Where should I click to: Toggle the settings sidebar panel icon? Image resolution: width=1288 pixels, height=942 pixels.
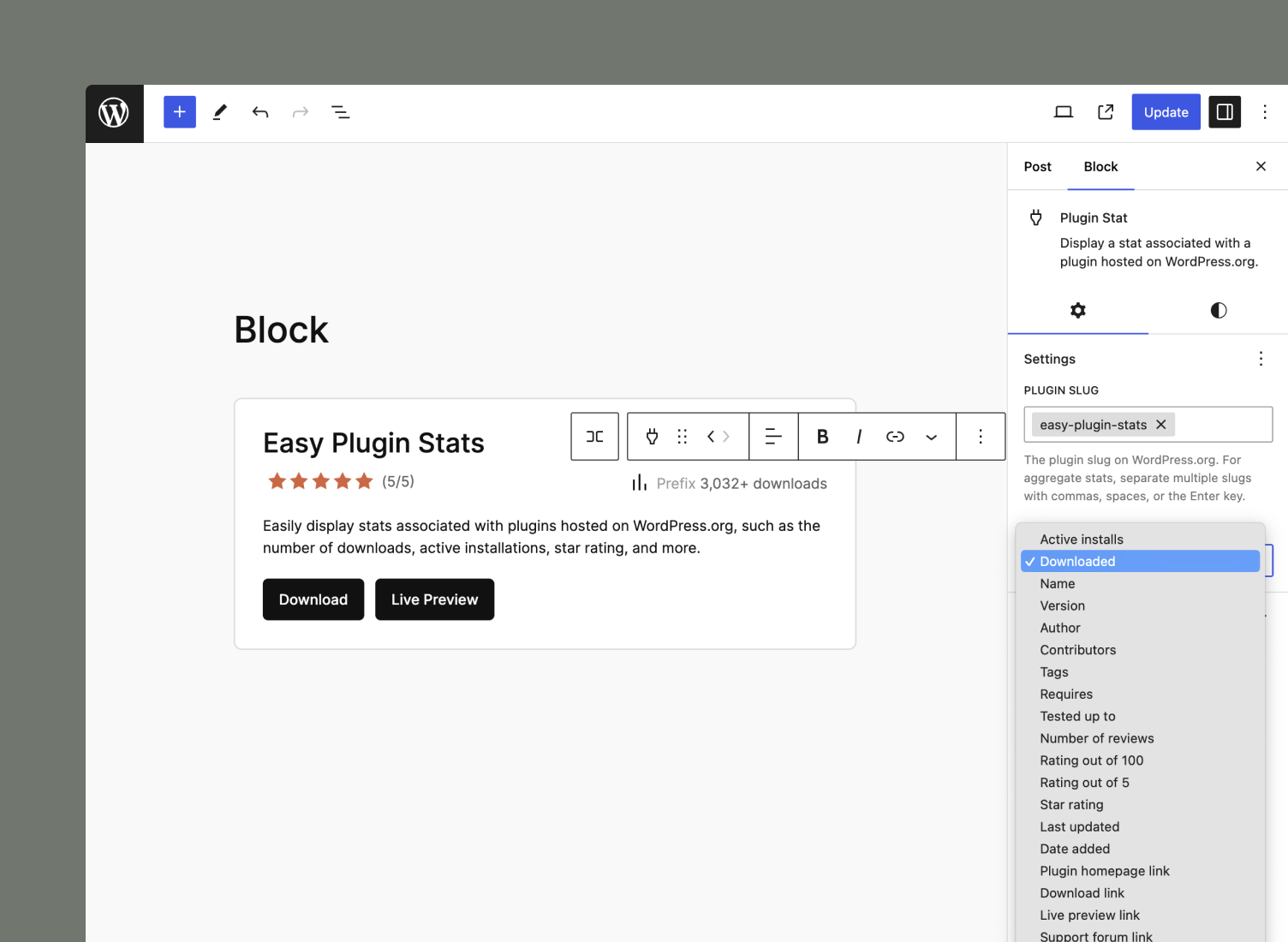tap(1225, 112)
